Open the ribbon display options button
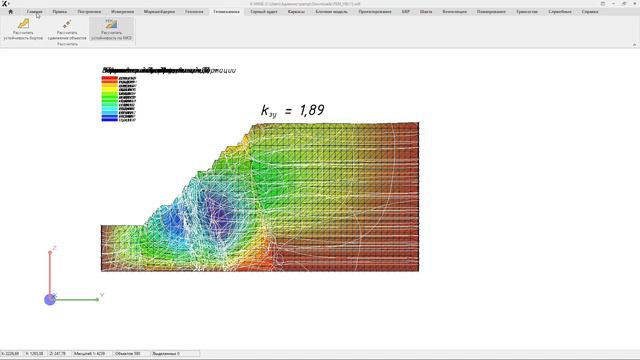 [x=603, y=4]
